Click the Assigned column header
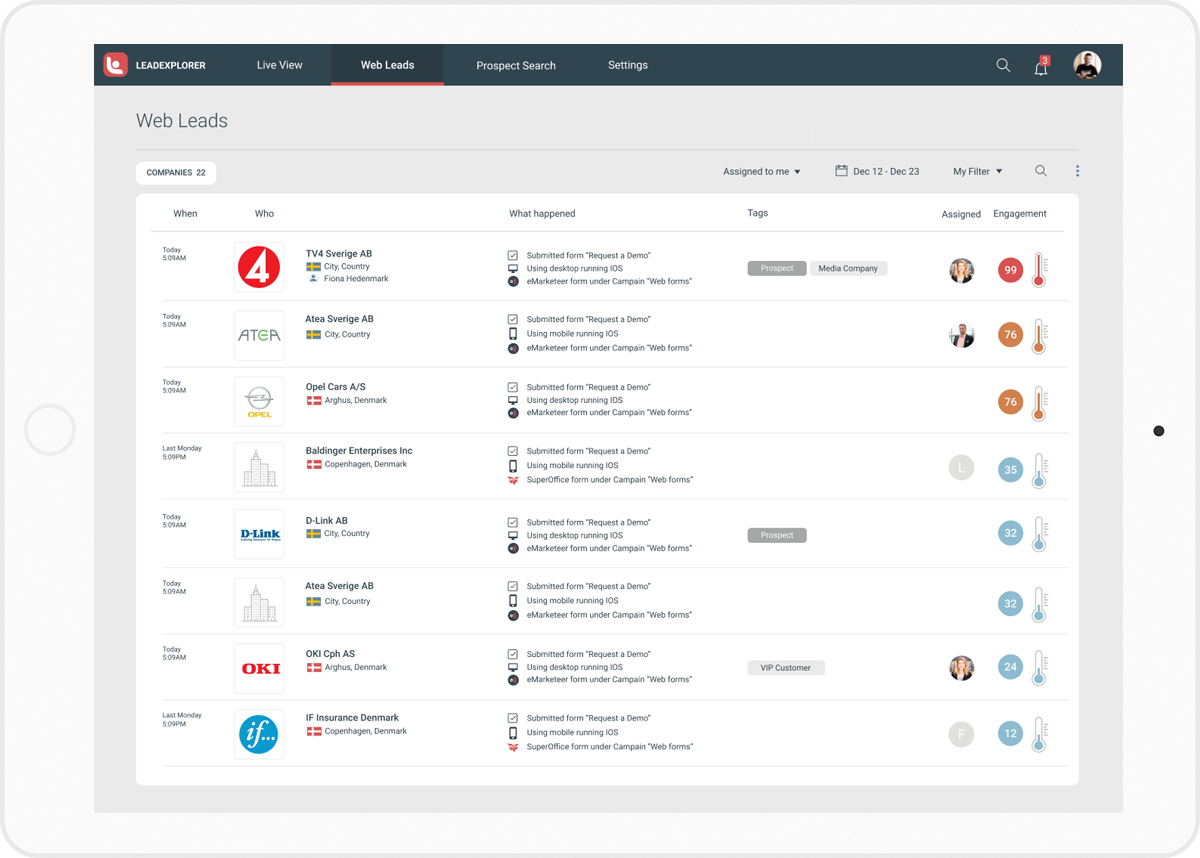1200x858 pixels. [961, 215]
